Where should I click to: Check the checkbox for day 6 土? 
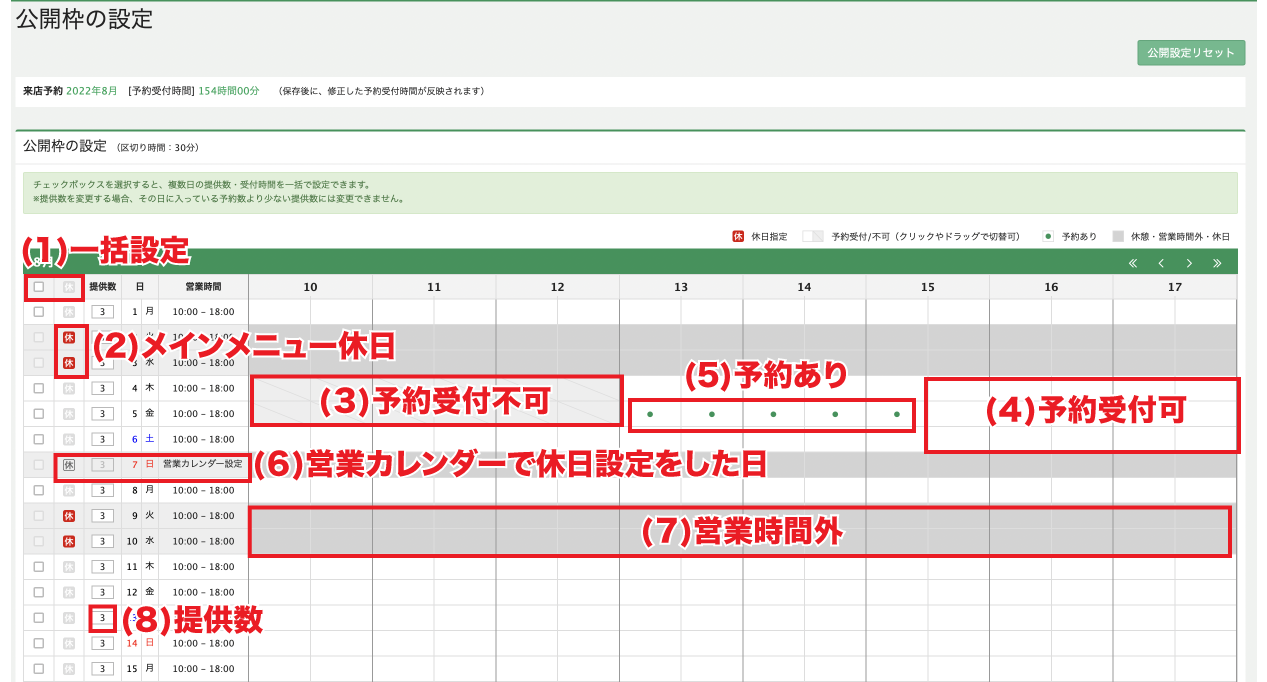(39, 439)
